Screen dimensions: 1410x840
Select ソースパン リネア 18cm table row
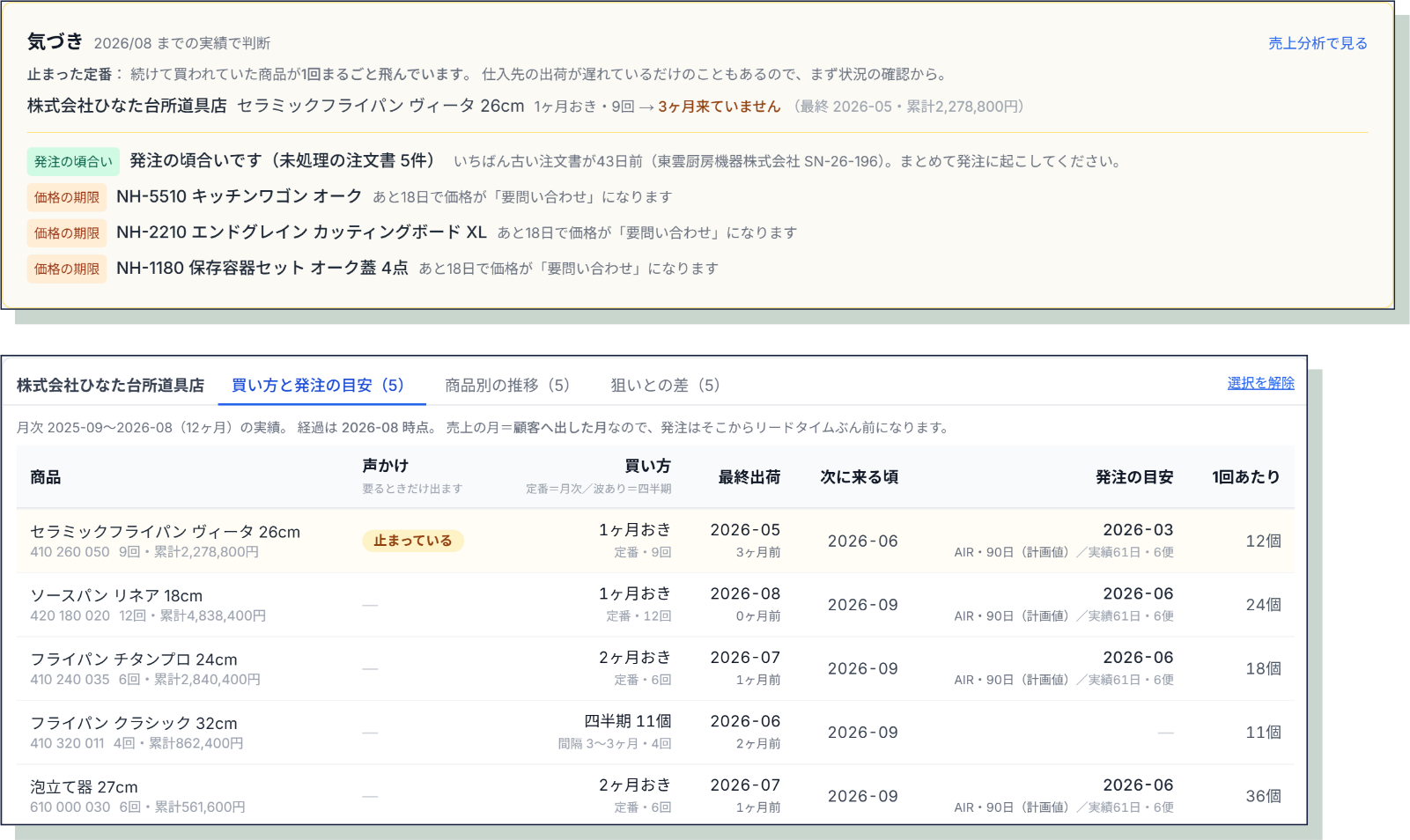[655, 605]
